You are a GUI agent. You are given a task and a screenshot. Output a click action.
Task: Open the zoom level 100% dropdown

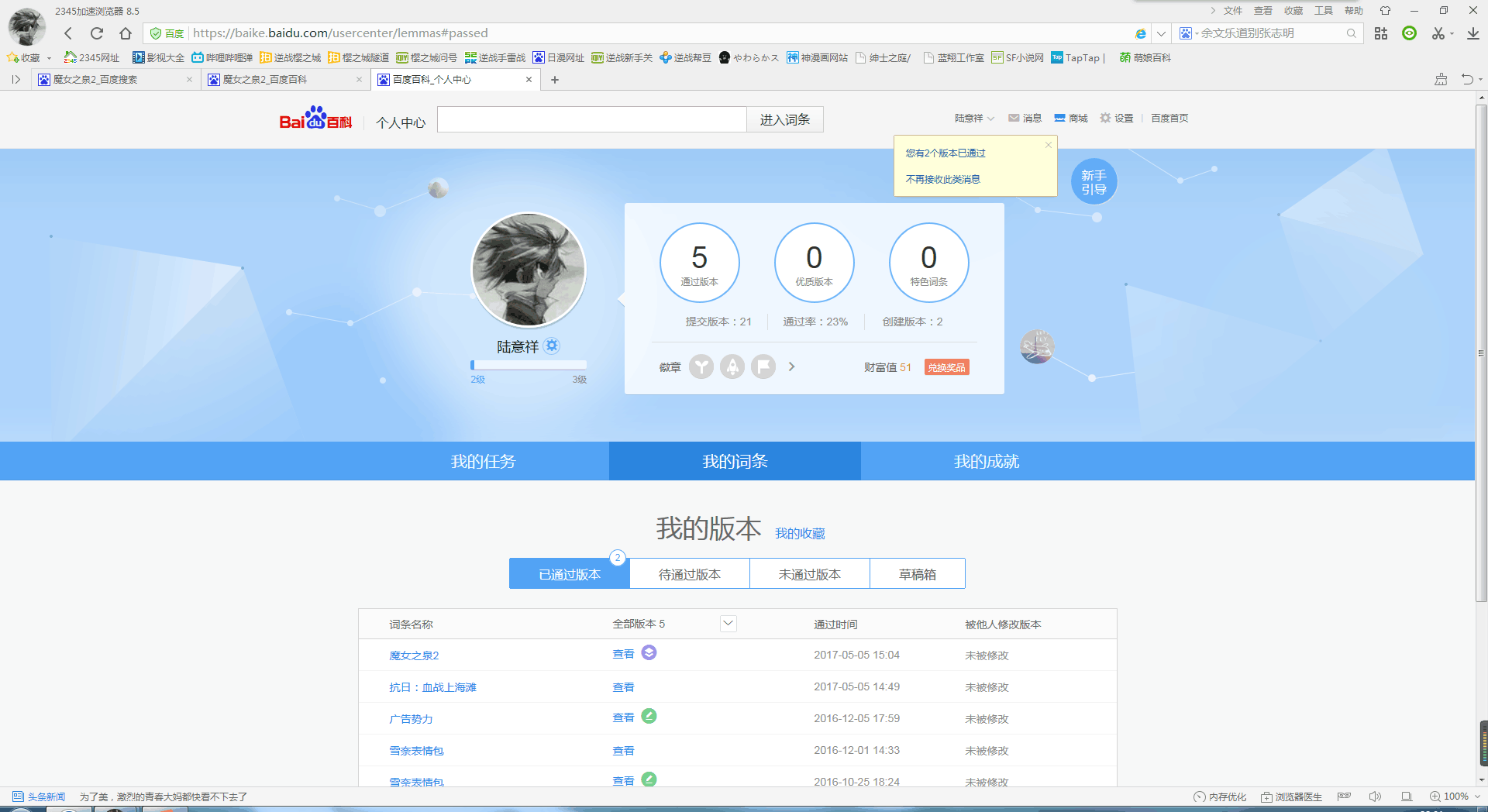coord(1455,797)
